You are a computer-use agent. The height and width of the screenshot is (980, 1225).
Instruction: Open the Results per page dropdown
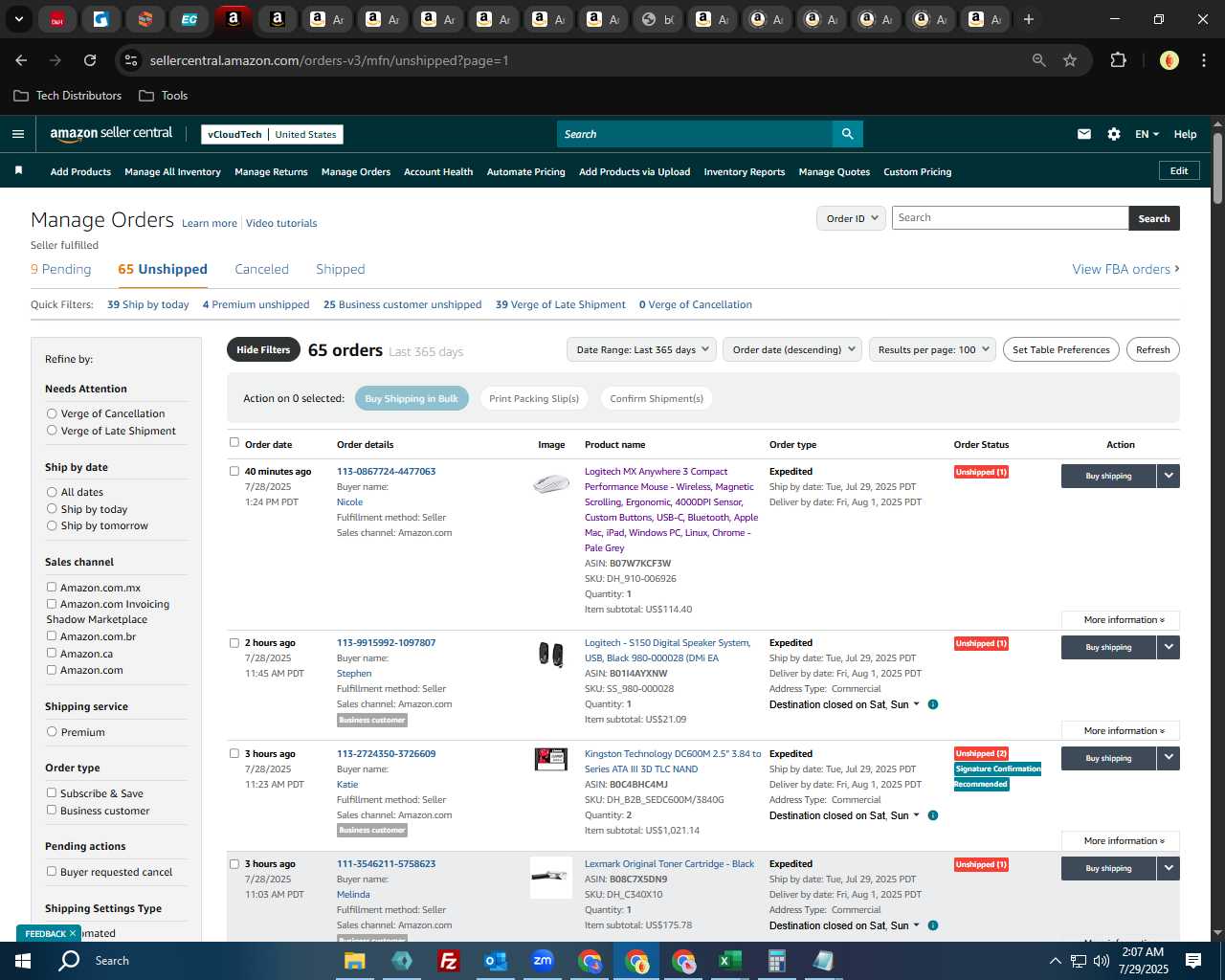[x=933, y=349]
